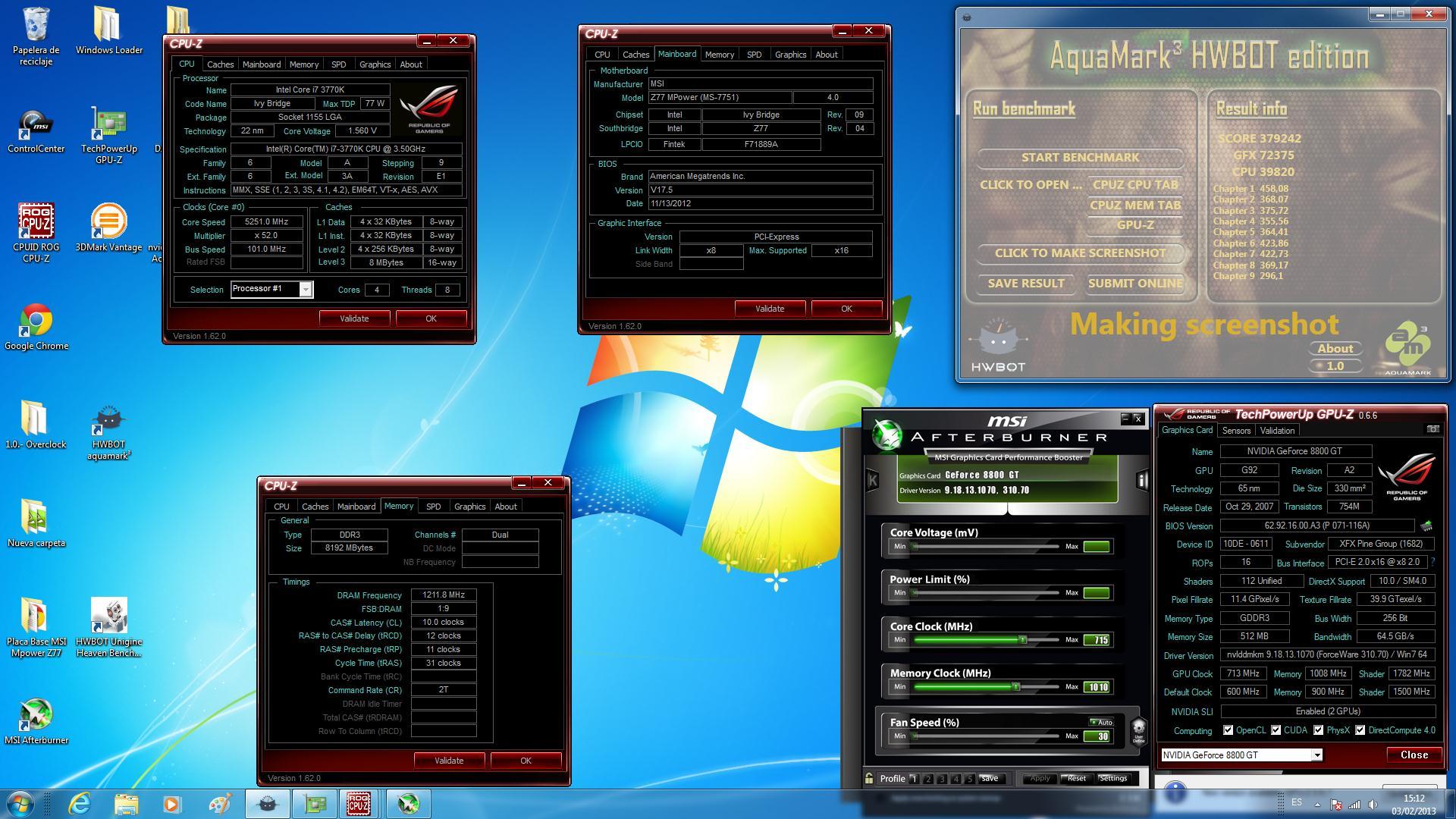Switch to MSI Afterburner taskbar button
1456x819 pixels.
pyautogui.click(x=409, y=803)
